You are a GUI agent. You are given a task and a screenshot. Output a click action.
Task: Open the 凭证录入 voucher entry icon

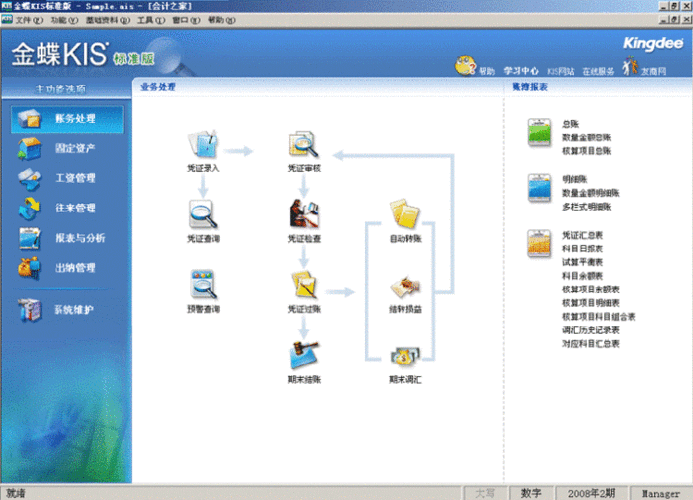point(203,144)
